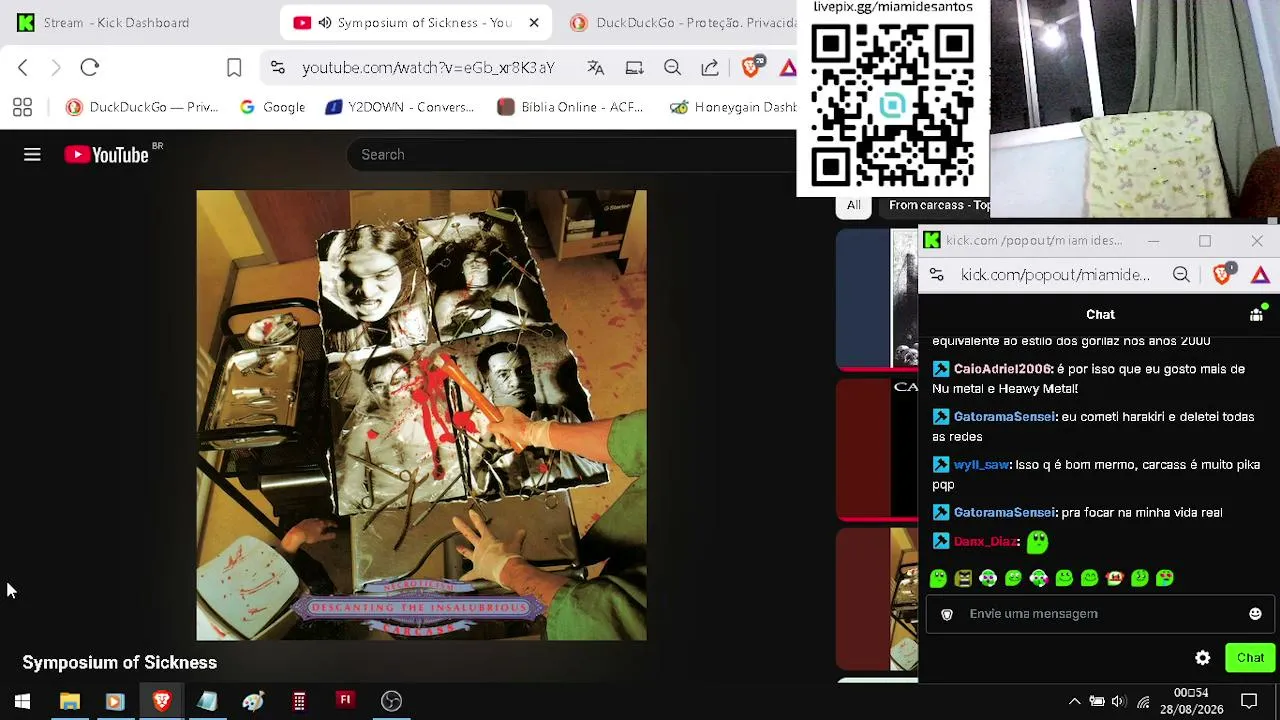
Task: Open the DuckDuckGo bookmark
Action: (x=142, y=107)
